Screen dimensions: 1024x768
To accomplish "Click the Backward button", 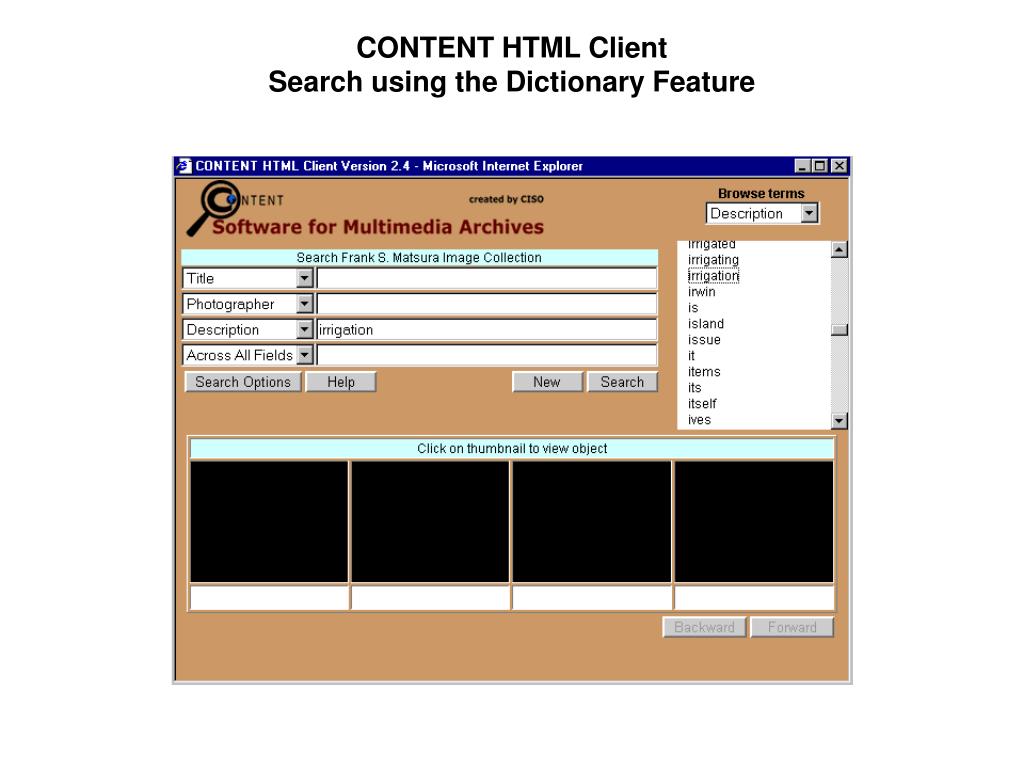I will pyautogui.click(x=704, y=627).
